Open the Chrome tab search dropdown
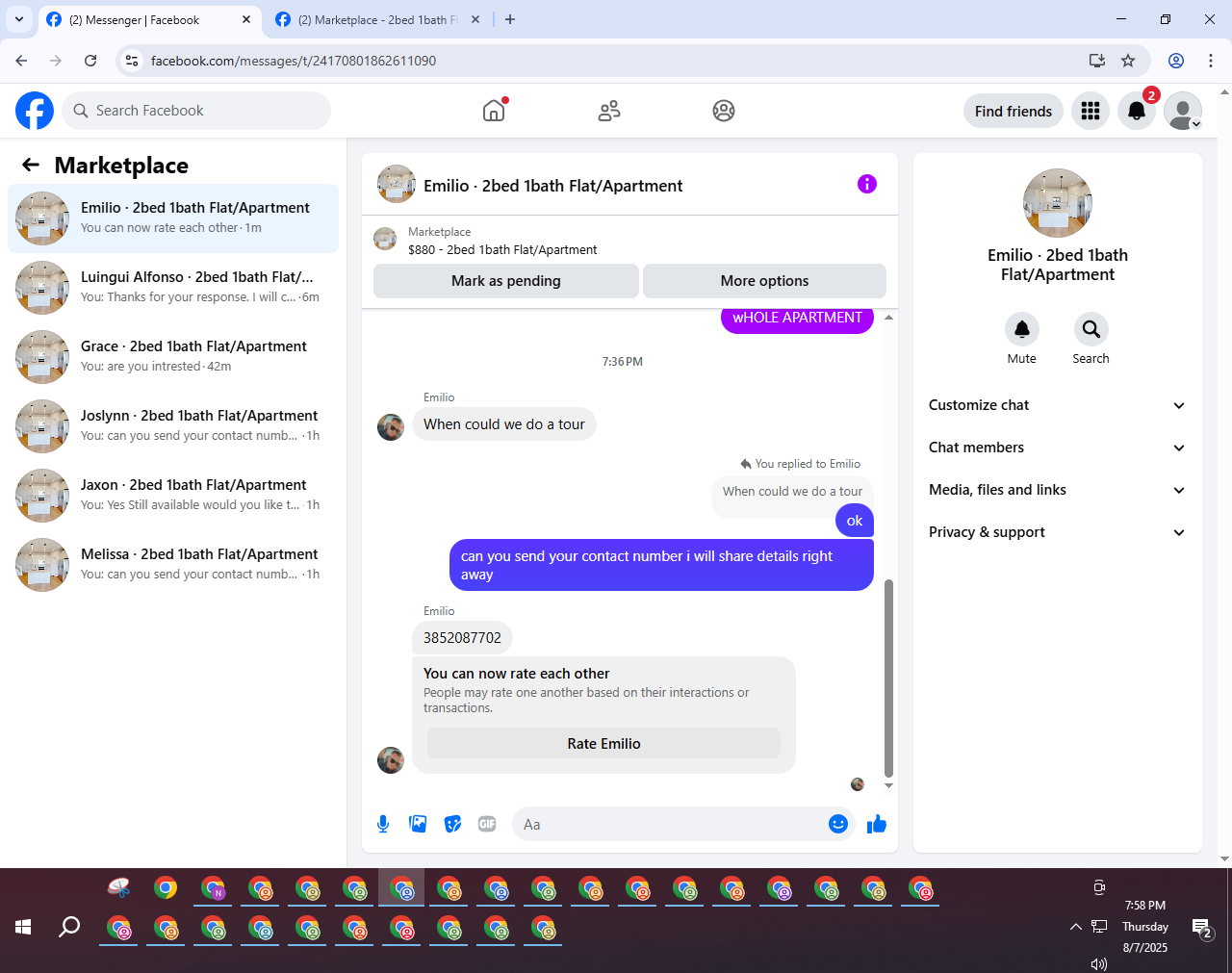The height and width of the screenshot is (973, 1232). [19, 19]
